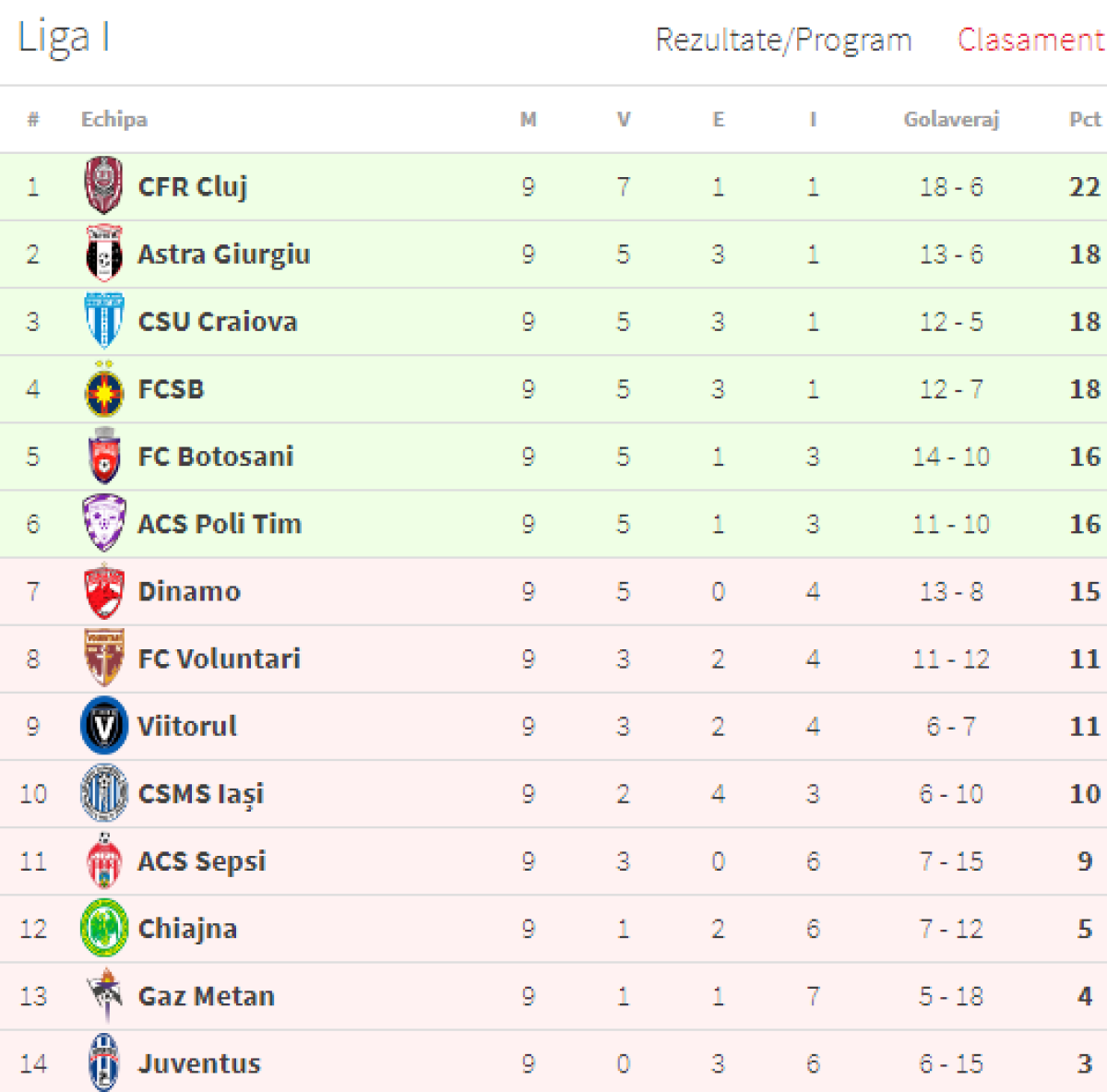Screen dimensions: 1107x1092
Task: Switch to the Clasament tab
Action: (x=1030, y=41)
